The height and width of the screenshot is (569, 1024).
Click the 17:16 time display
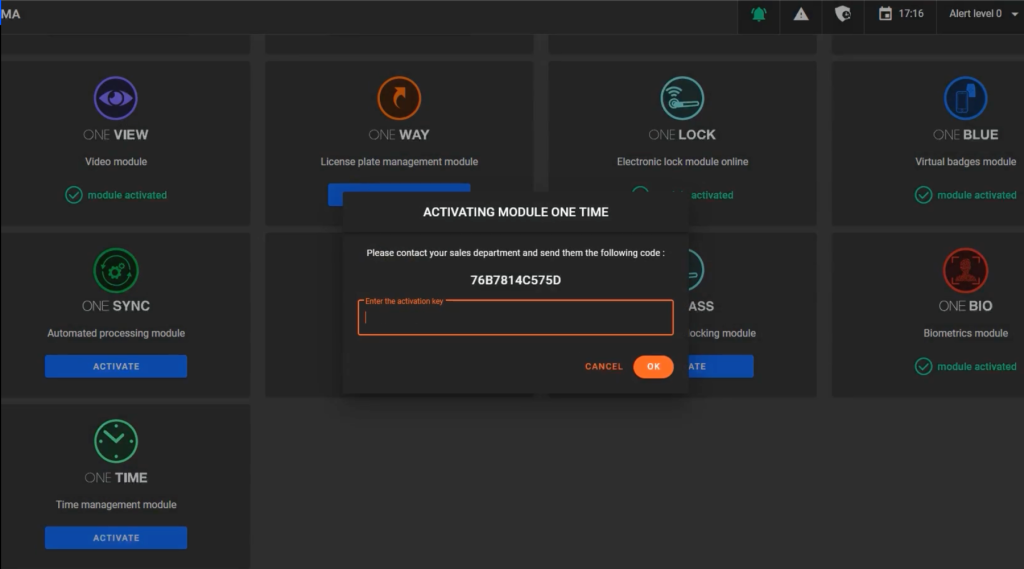910,14
